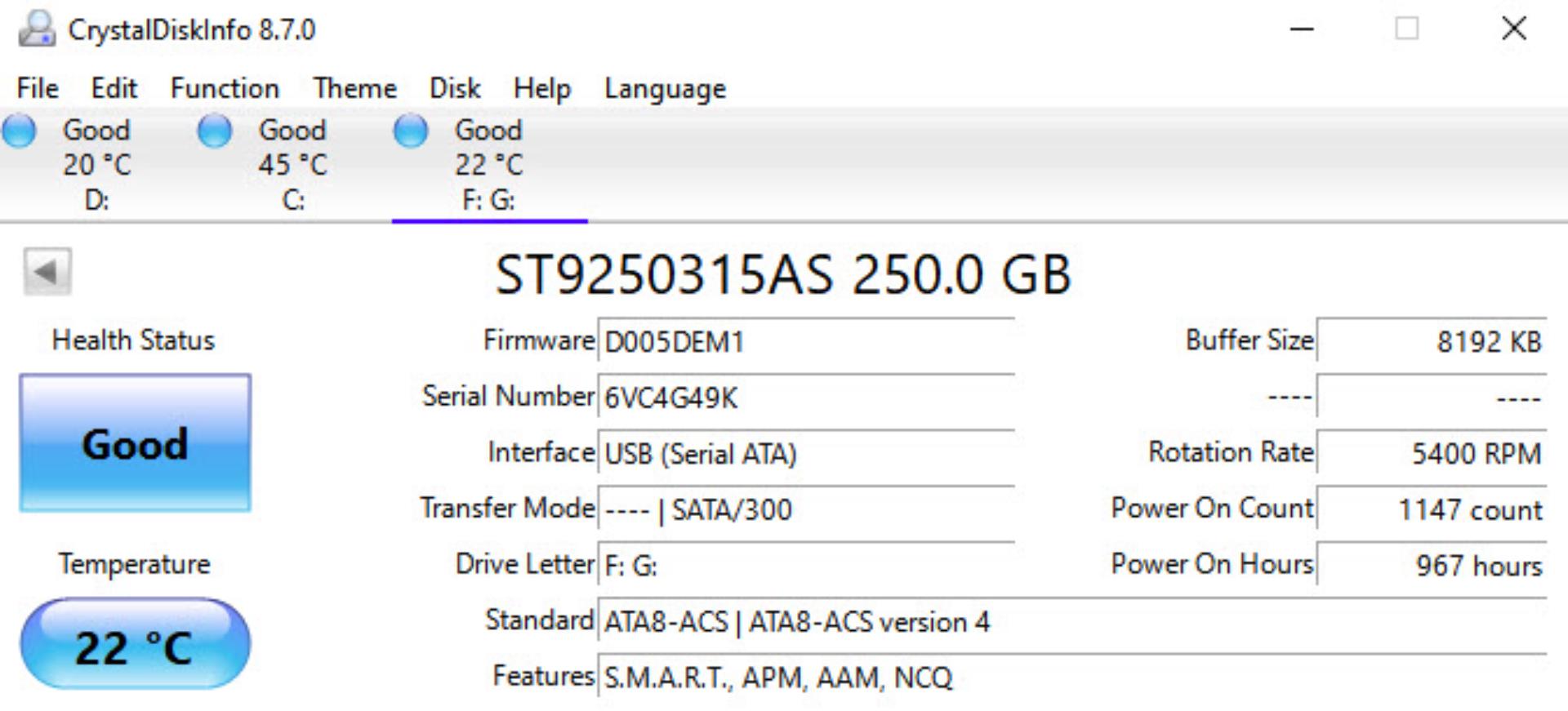Click the Transfer Mode field SATA/300
The height and width of the screenshot is (711, 1568).
click(x=806, y=509)
